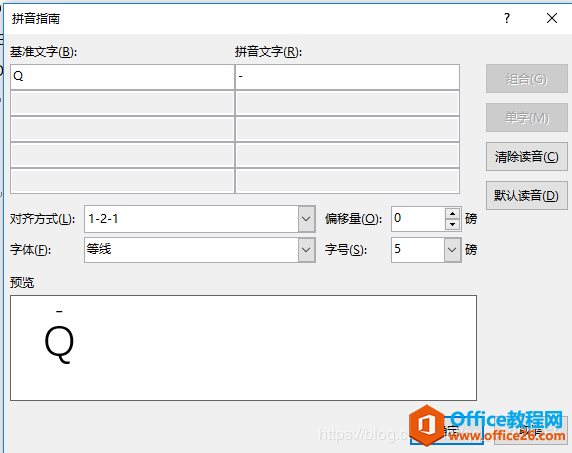Click the 组合(G) button
Viewport: 572px width, 453px height.
[527, 79]
